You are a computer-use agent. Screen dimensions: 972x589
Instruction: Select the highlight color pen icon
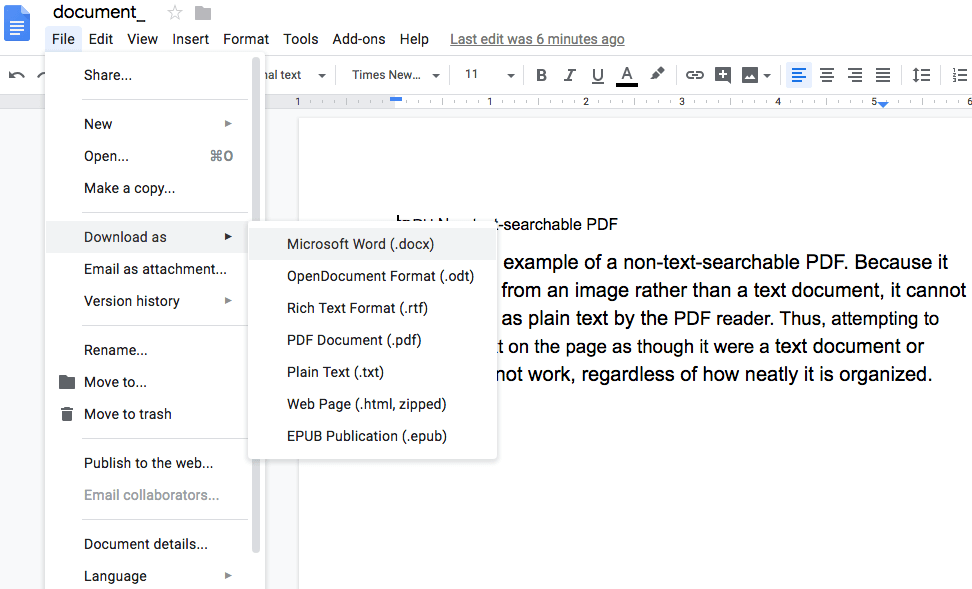pyautogui.click(x=657, y=74)
